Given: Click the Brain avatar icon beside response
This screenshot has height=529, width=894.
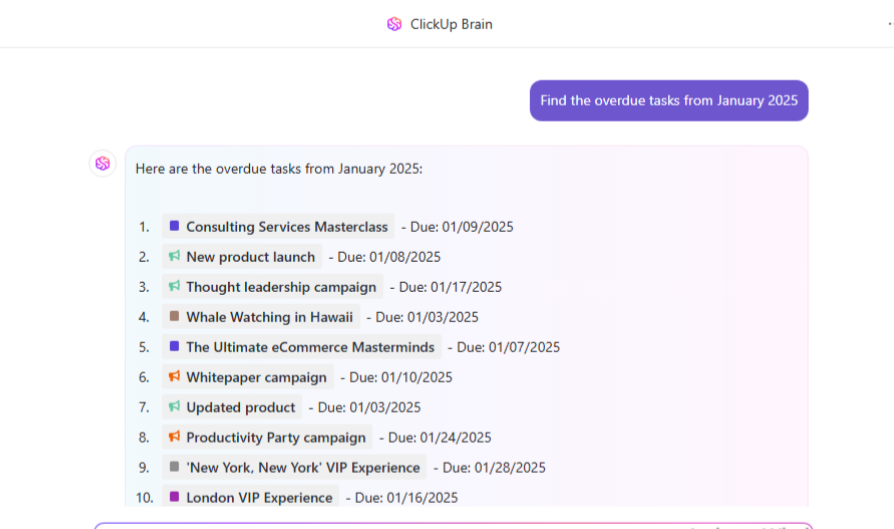Looking at the screenshot, I should point(102,163).
